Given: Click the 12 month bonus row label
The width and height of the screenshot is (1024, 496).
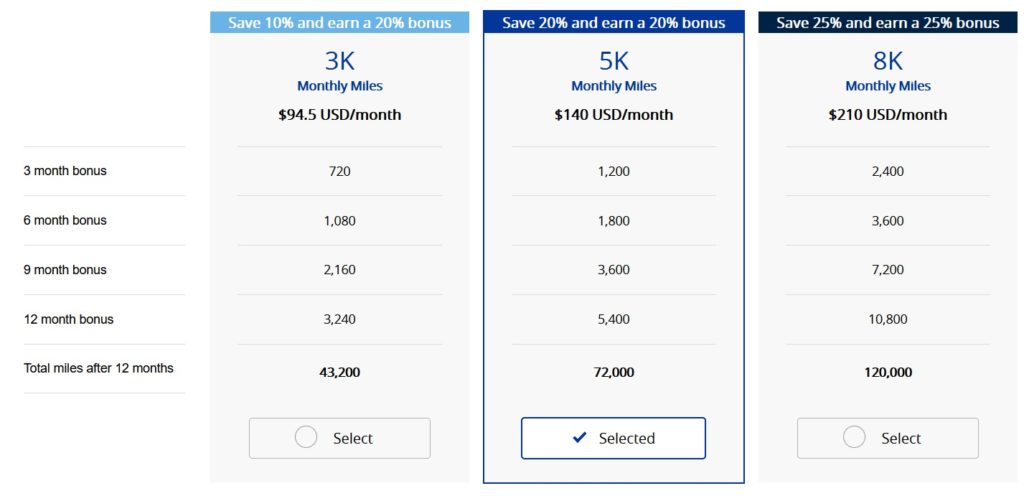Looking at the screenshot, I should pyautogui.click(x=68, y=320).
